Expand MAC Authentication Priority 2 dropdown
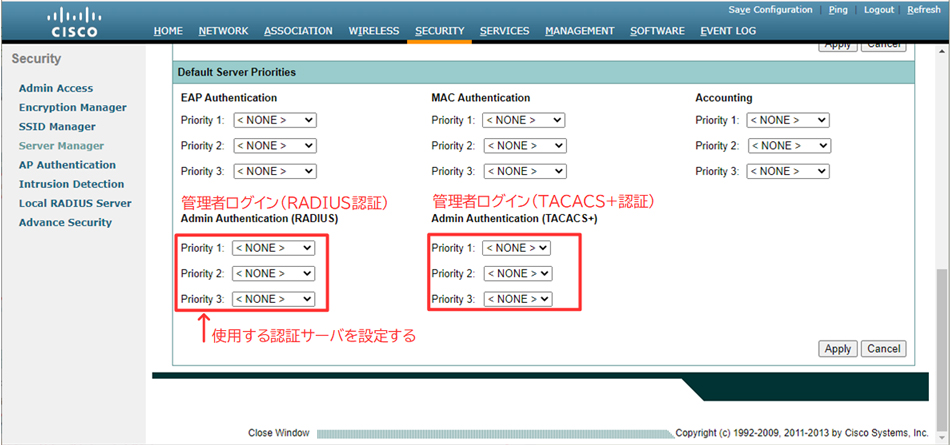This screenshot has width=950, height=445. click(x=523, y=146)
